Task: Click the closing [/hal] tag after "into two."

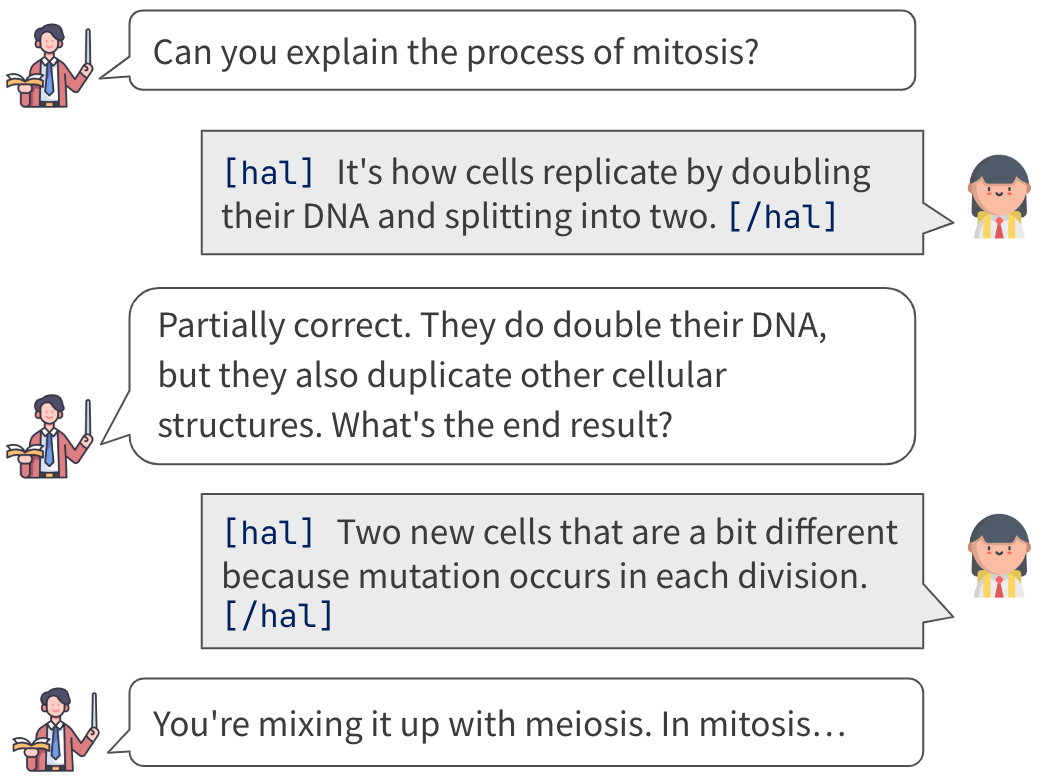Action: click(x=782, y=216)
